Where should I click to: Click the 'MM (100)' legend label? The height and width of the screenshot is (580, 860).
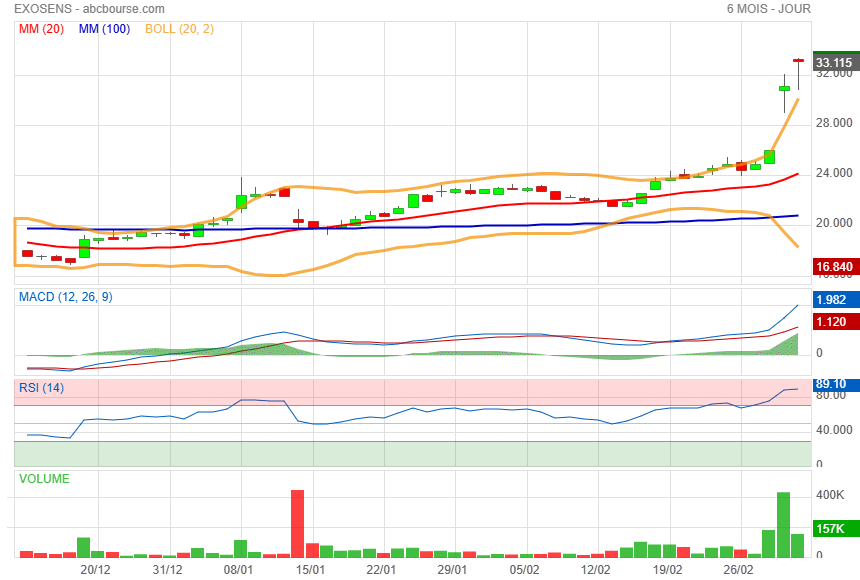point(104,29)
